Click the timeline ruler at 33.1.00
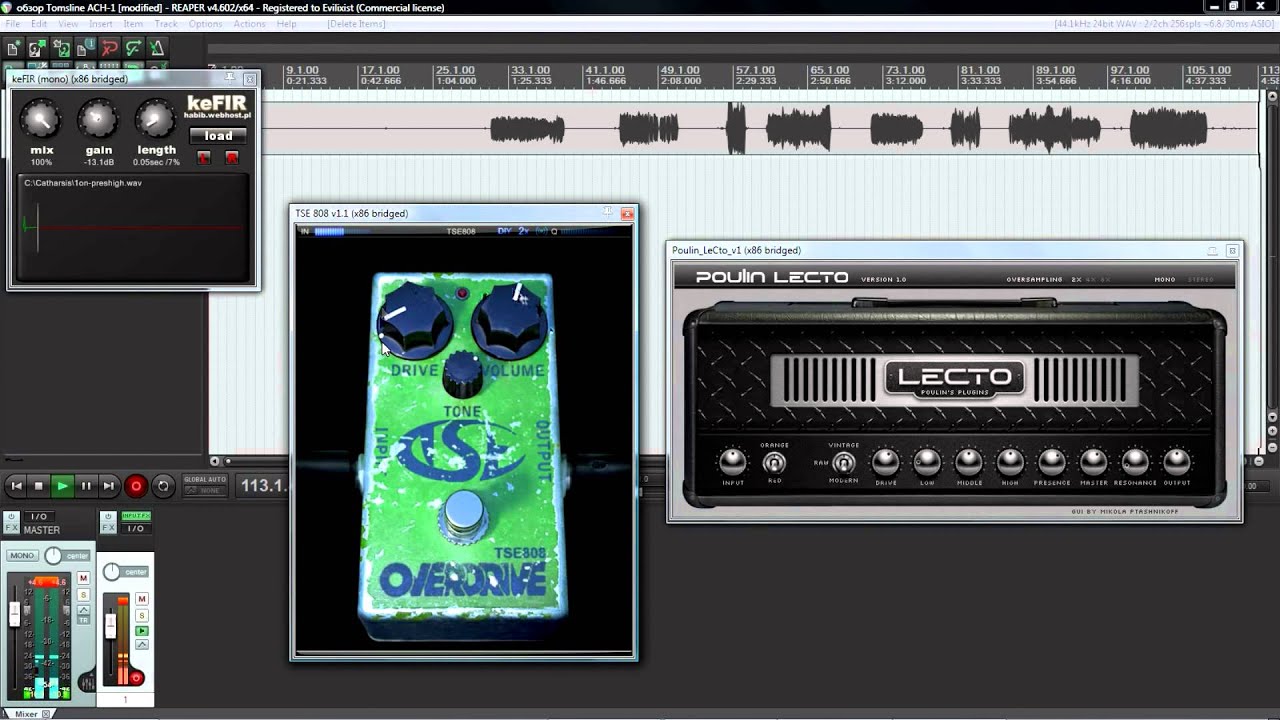This screenshot has height=720, width=1280. (530, 71)
